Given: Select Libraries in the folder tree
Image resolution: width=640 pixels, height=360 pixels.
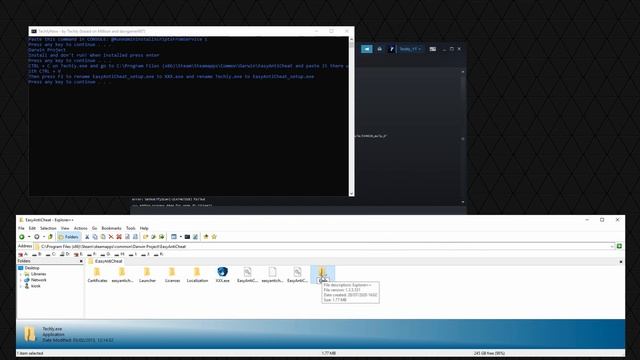Looking at the screenshot, I should pos(38,274).
